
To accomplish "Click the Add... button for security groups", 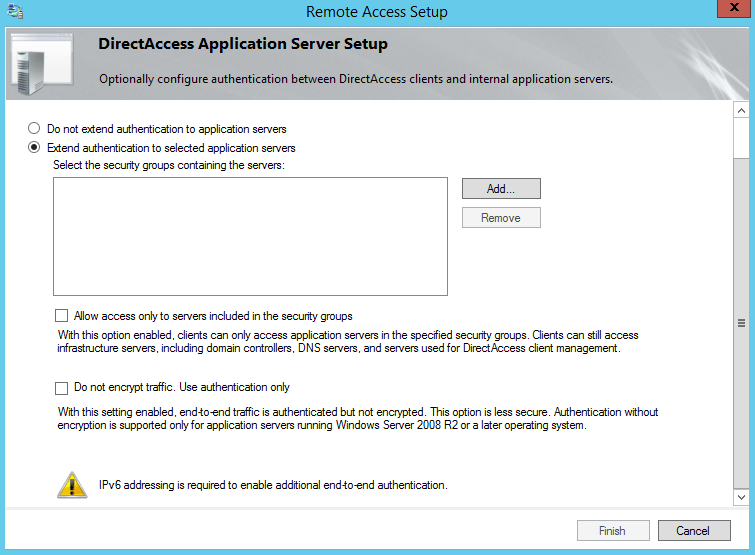I will pyautogui.click(x=501, y=189).
